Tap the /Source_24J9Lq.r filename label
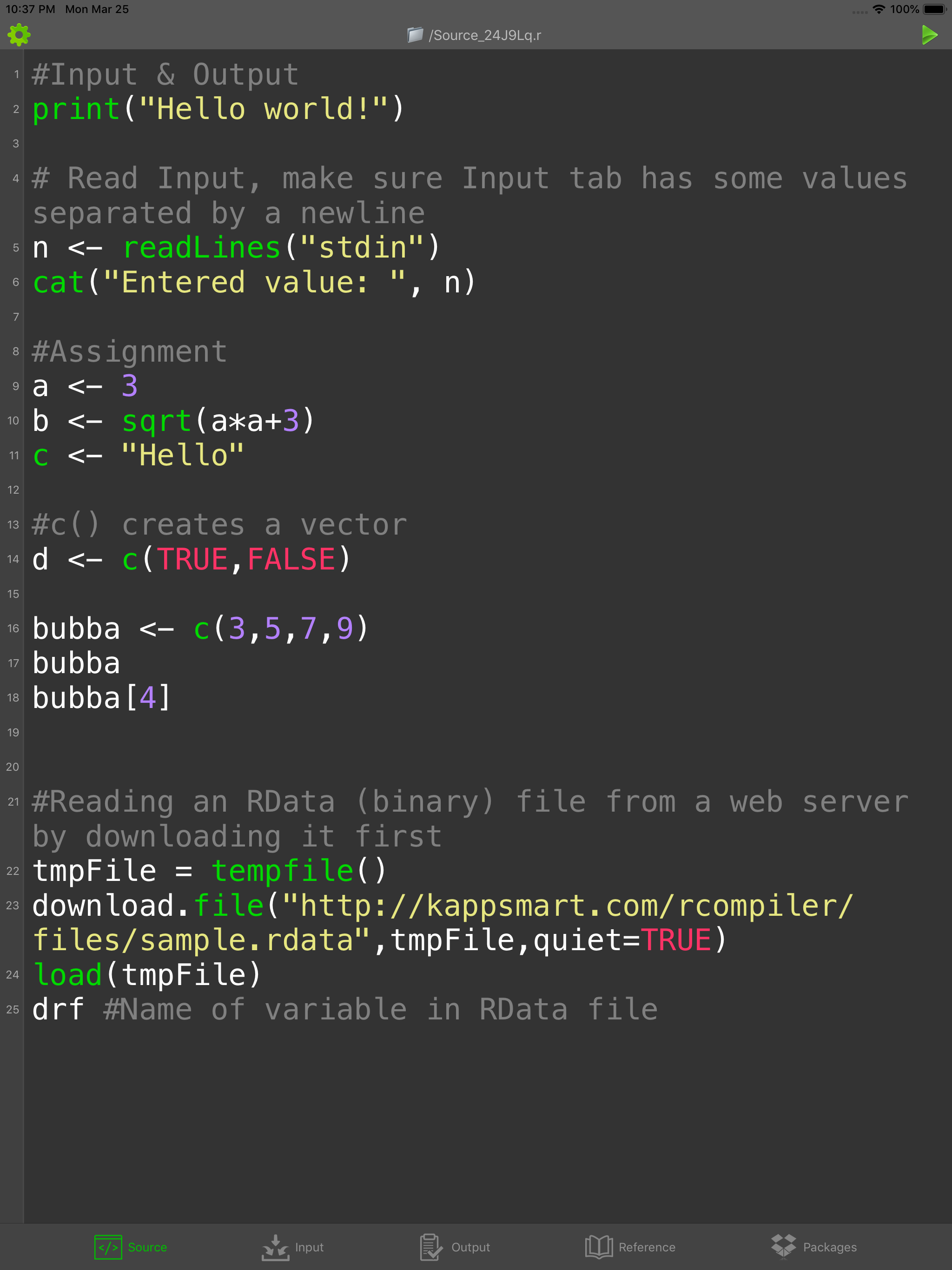This screenshot has height=1270, width=952. (x=485, y=34)
